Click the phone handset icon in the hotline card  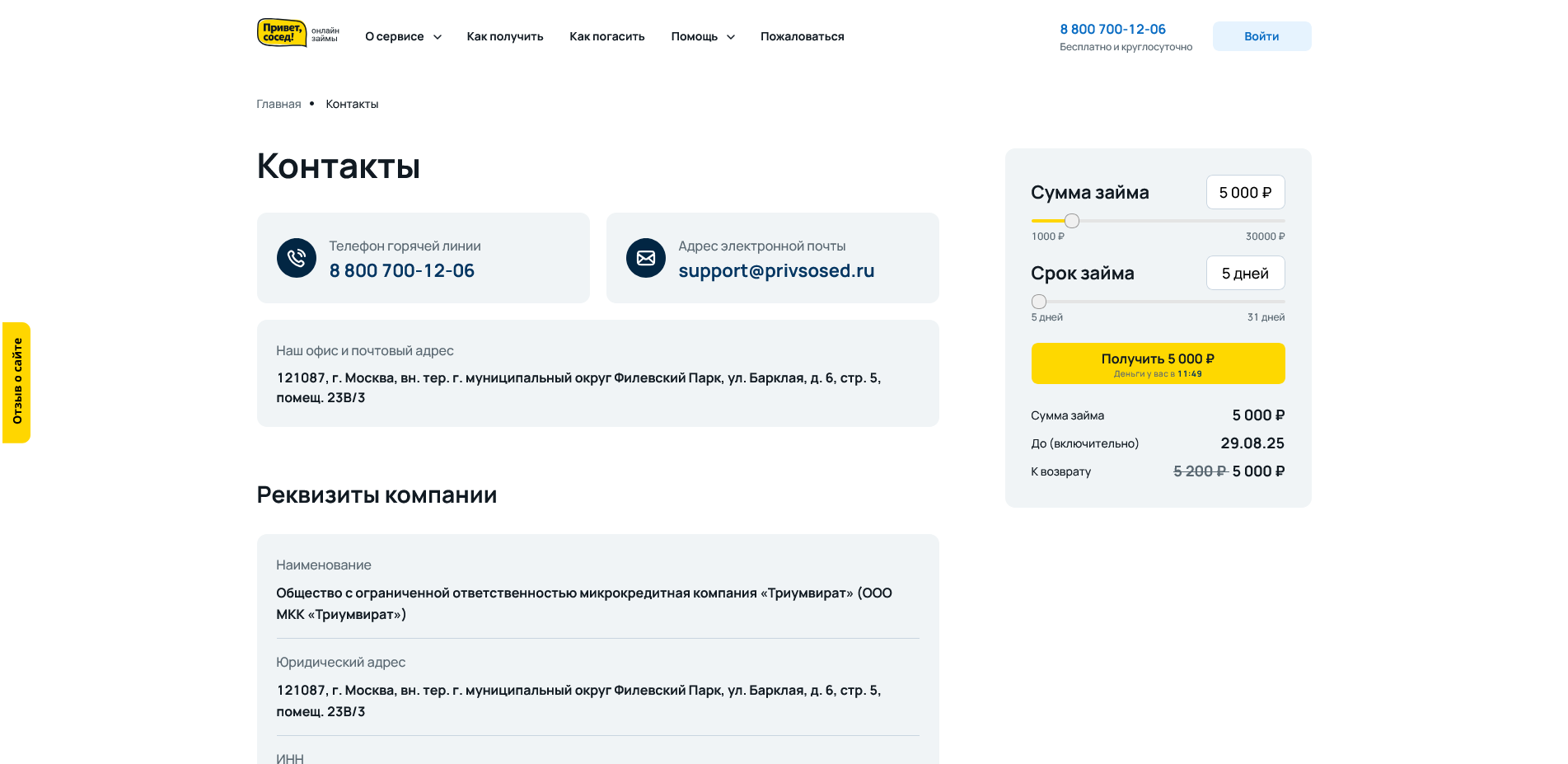point(297,258)
